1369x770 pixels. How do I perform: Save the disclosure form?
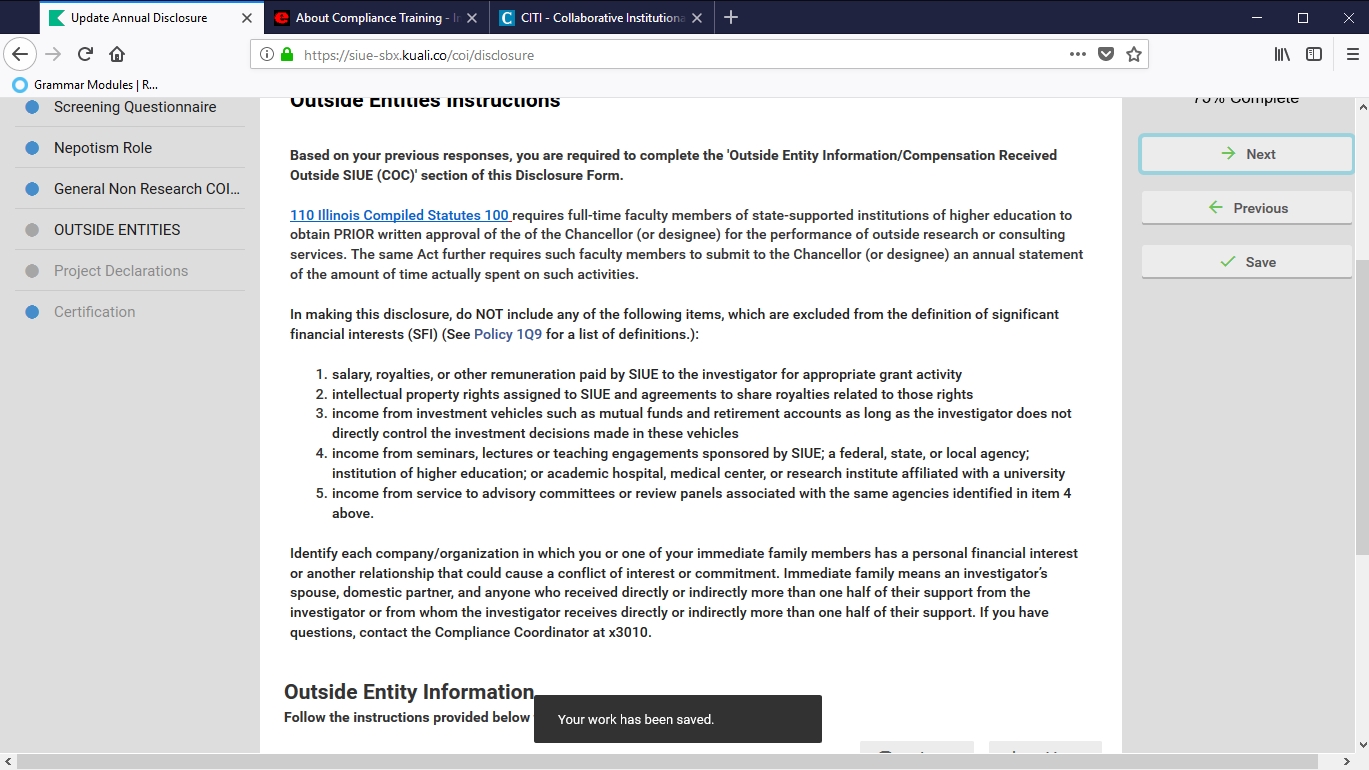pyautogui.click(x=1246, y=262)
